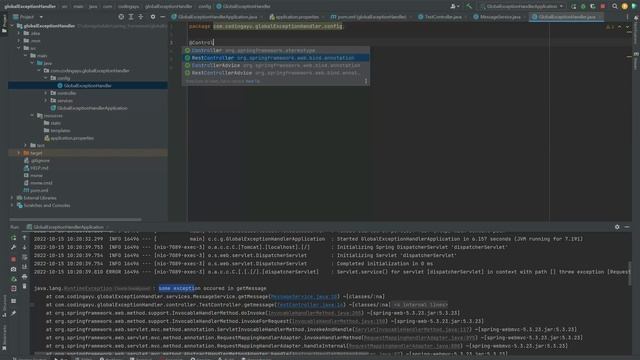Image resolution: width=640 pixels, height=360 pixels.
Task: Hide the Run tool window
Action: [627, 227]
